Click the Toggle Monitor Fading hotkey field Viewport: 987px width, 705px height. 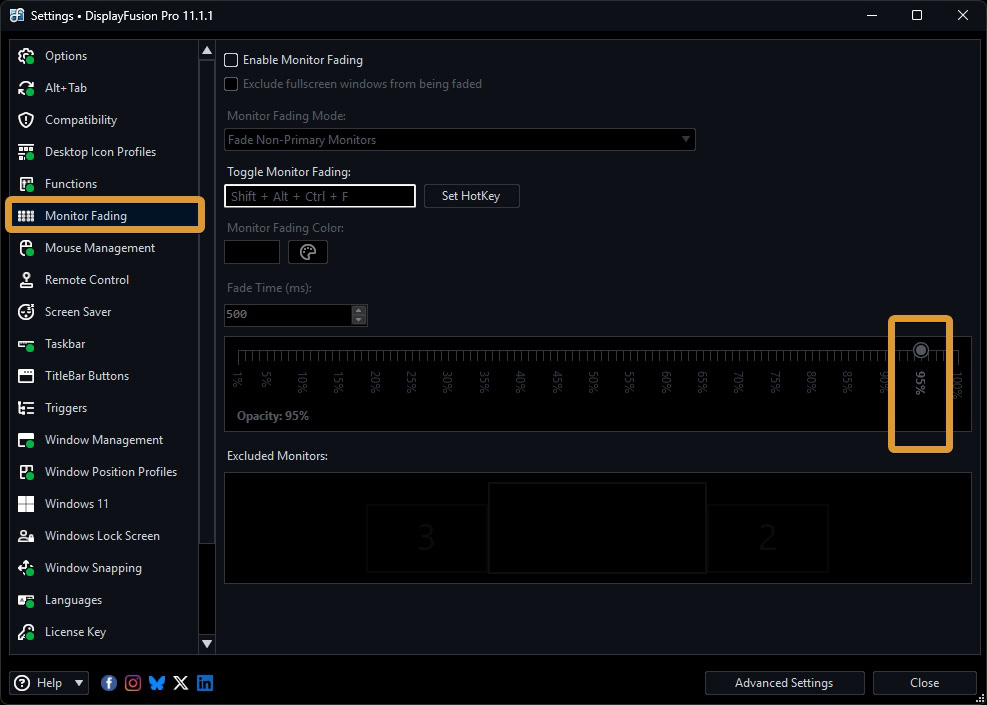[320, 196]
